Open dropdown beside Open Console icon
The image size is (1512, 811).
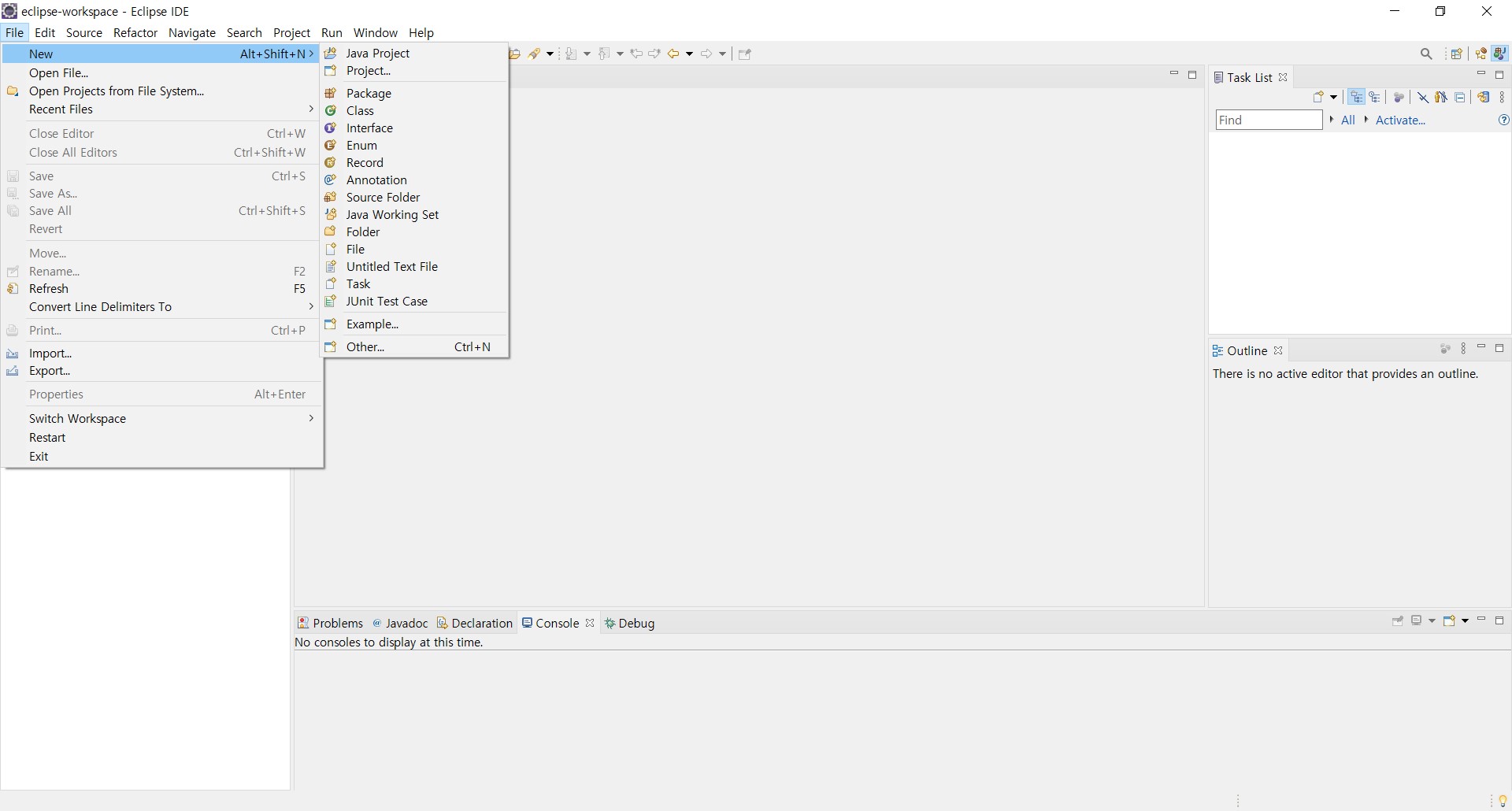pos(1465,621)
